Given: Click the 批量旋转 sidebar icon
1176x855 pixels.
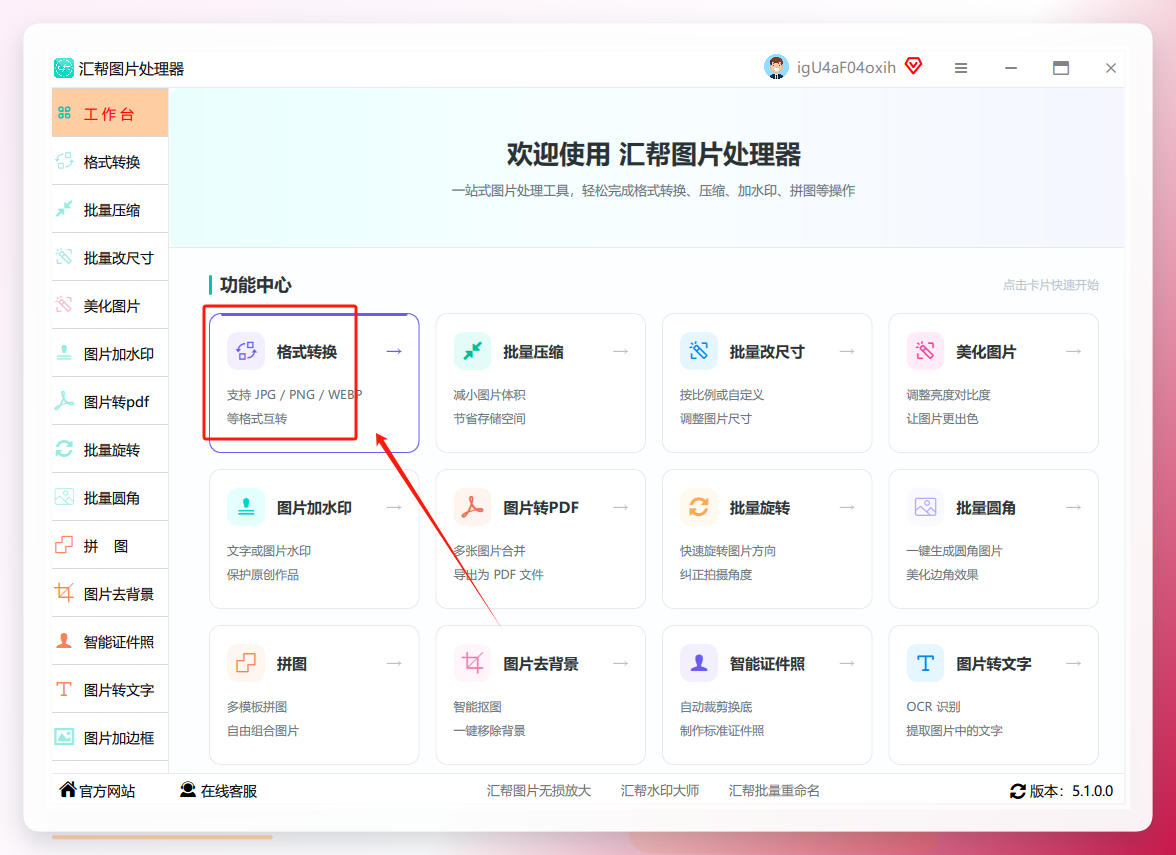Looking at the screenshot, I should [x=64, y=449].
